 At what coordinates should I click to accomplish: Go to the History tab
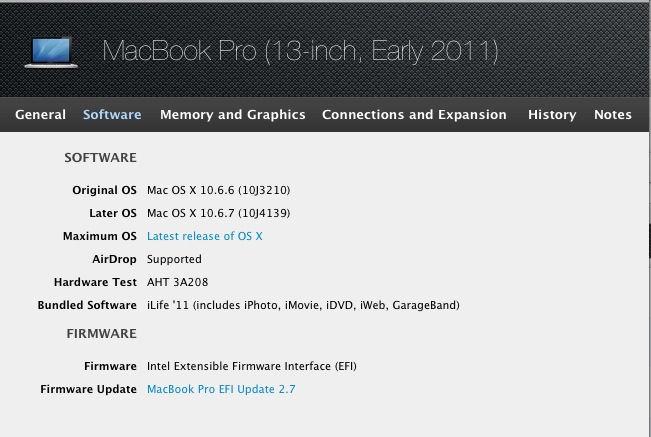pos(552,115)
